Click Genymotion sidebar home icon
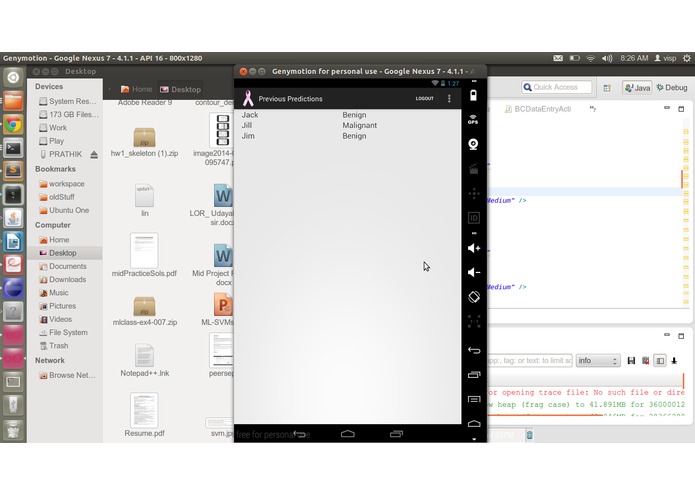Viewport: 695px width, 494px height. coord(474,424)
